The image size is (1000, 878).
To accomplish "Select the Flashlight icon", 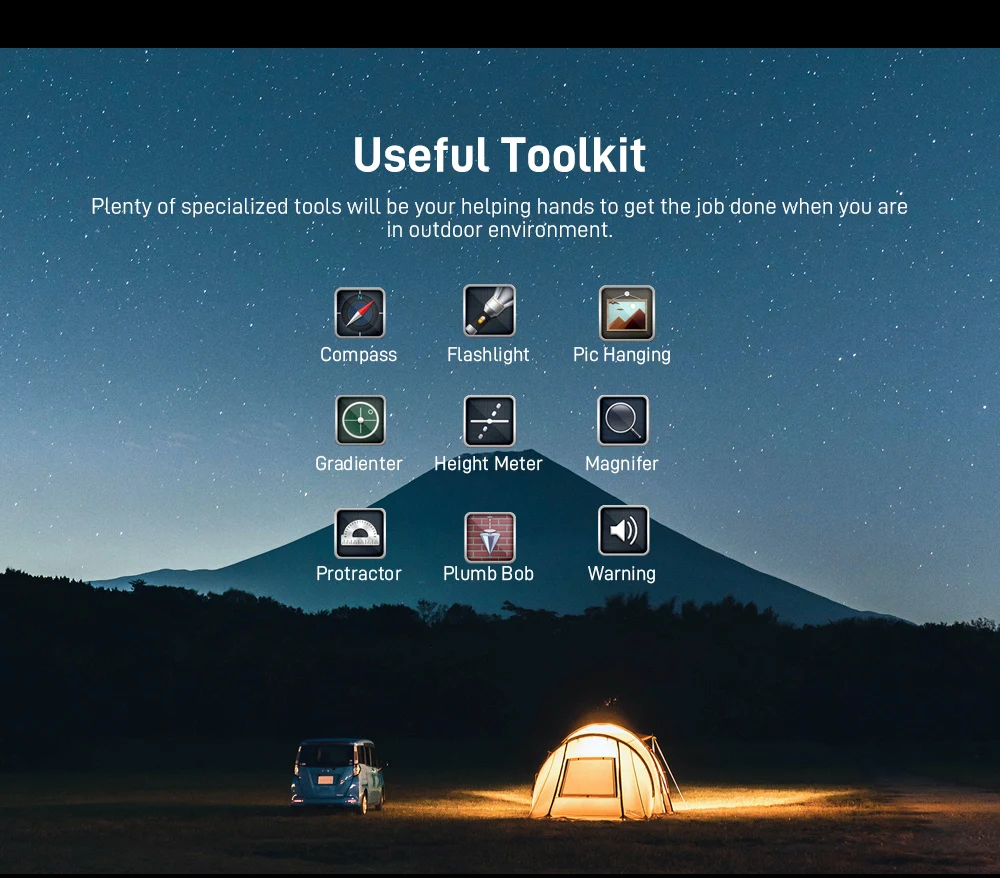I will pyautogui.click(x=489, y=311).
